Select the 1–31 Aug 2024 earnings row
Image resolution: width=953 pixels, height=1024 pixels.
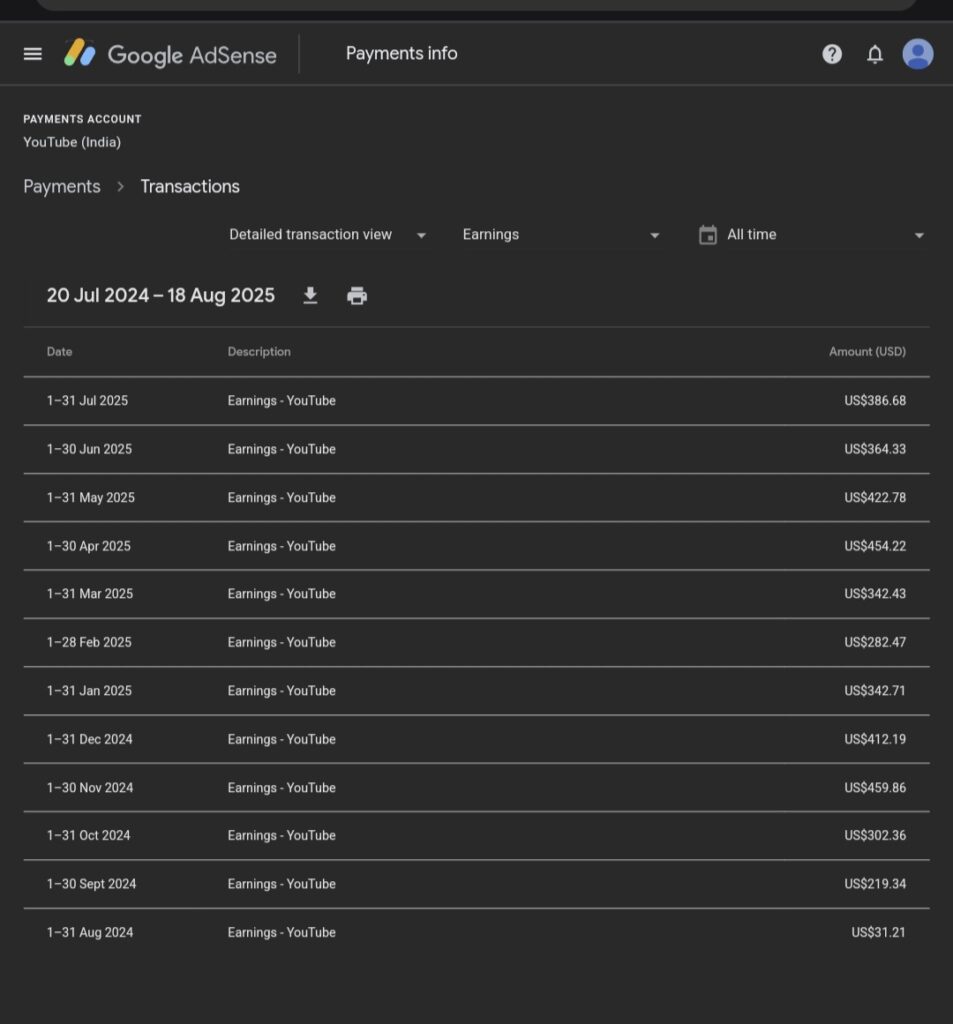point(476,933)
